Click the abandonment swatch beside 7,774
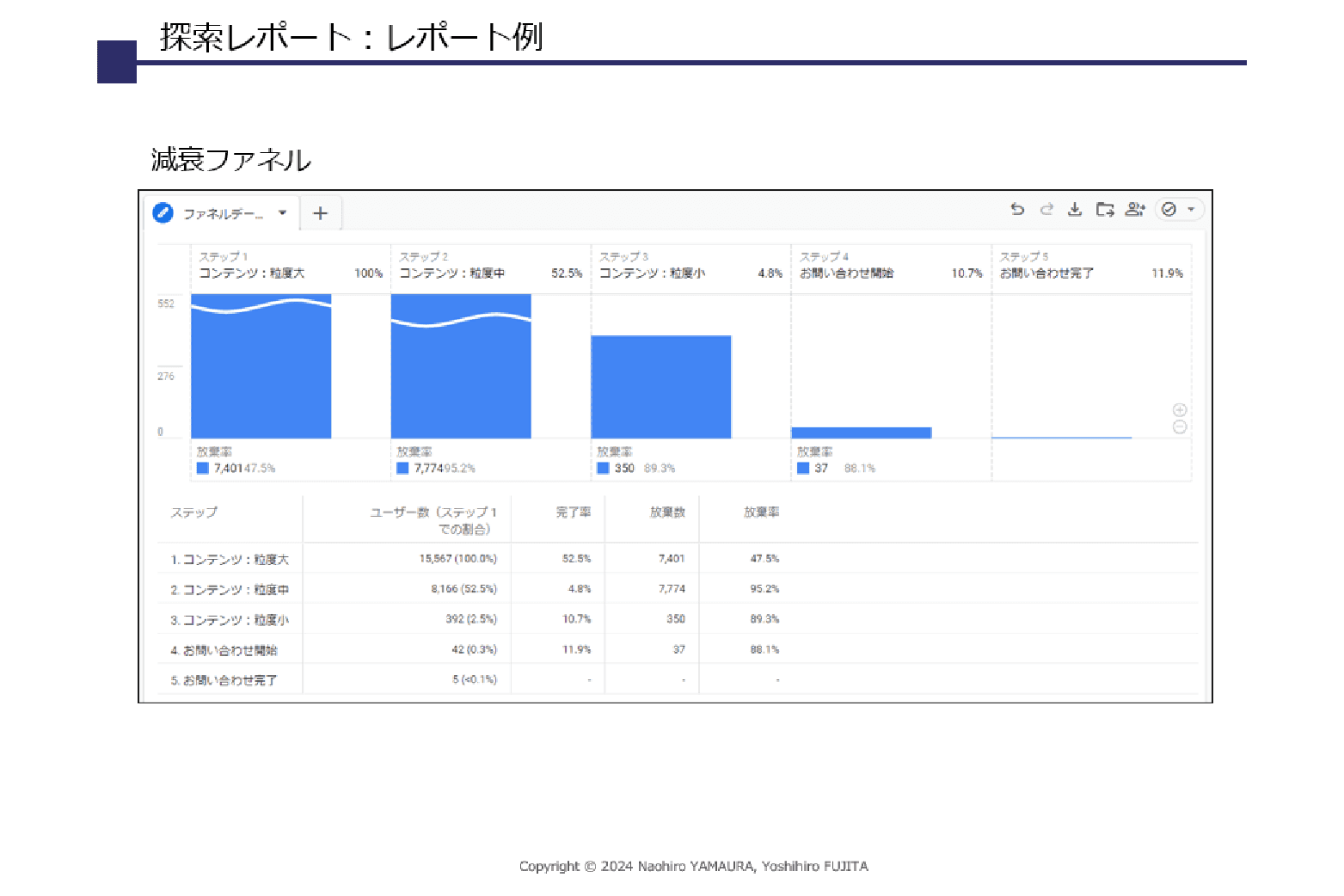 pyautogui.click(x=402, y=468)
